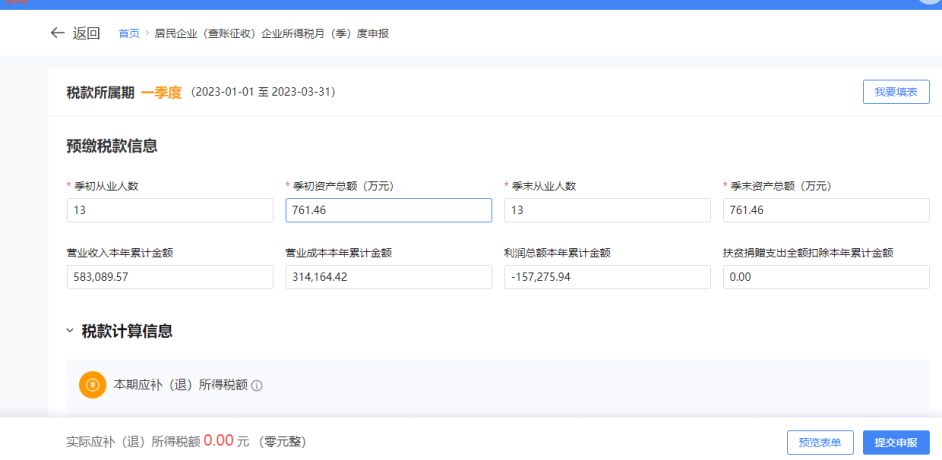This screenshot has height=460, width=942.
Task: Select the 营业收入本年累计金额 field
Action: click(170, 277)
